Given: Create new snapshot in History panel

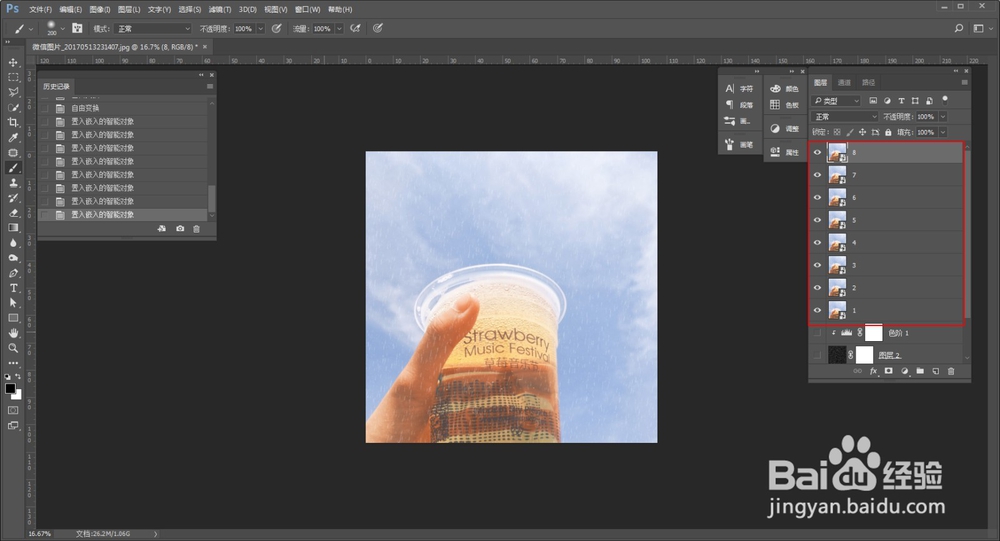Looking at the screenshot, I should click(180, 228).
